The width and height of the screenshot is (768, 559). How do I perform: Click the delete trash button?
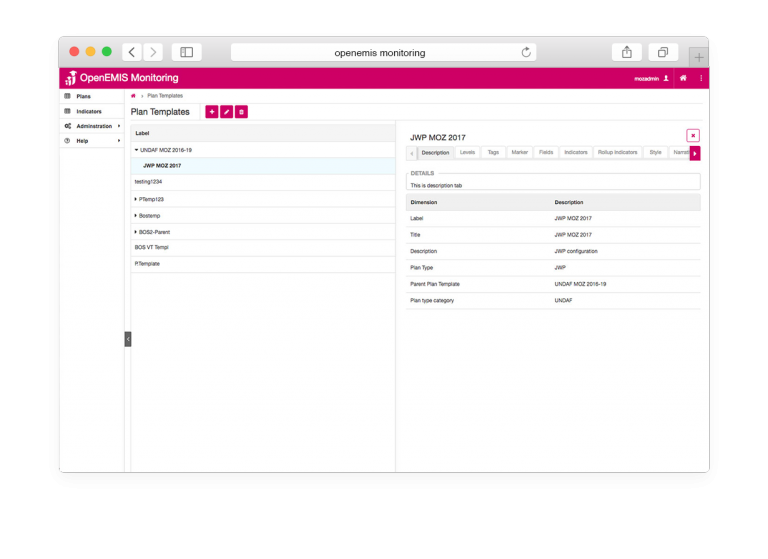(241, 112)
